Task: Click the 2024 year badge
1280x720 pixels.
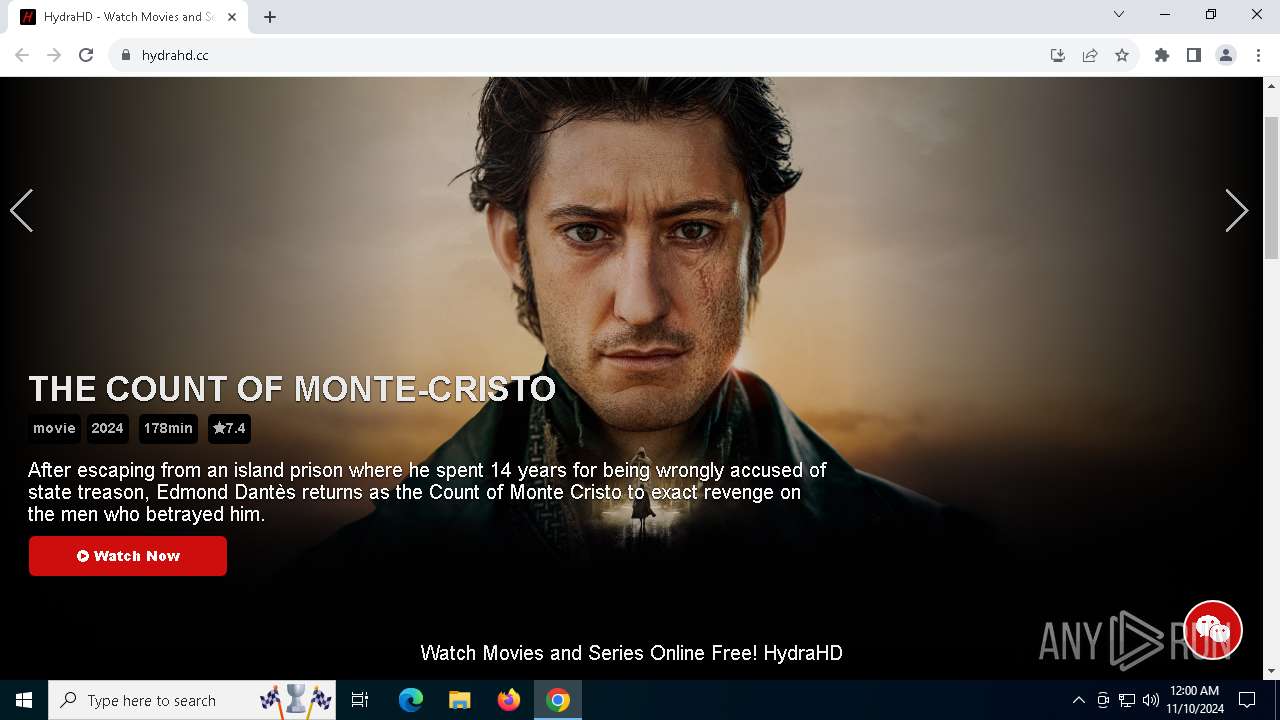Action: click(107, 428)
